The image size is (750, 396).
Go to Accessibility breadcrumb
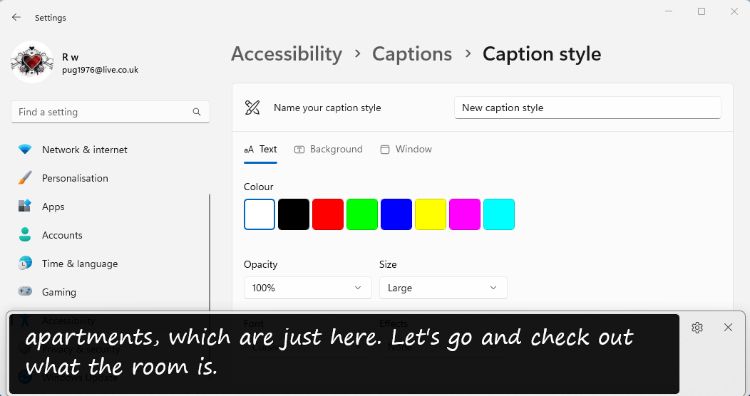click(287, 54)
